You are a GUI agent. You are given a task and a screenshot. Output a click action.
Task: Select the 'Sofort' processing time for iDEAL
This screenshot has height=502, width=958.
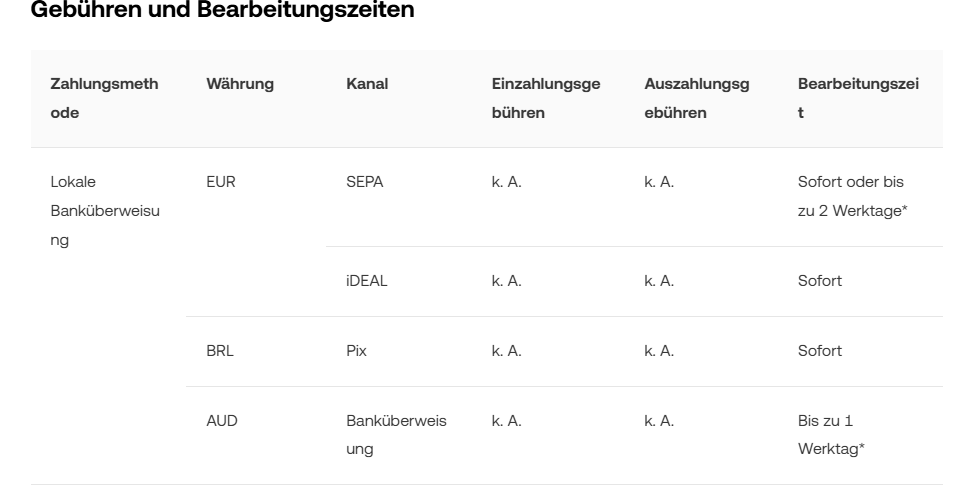819,281
